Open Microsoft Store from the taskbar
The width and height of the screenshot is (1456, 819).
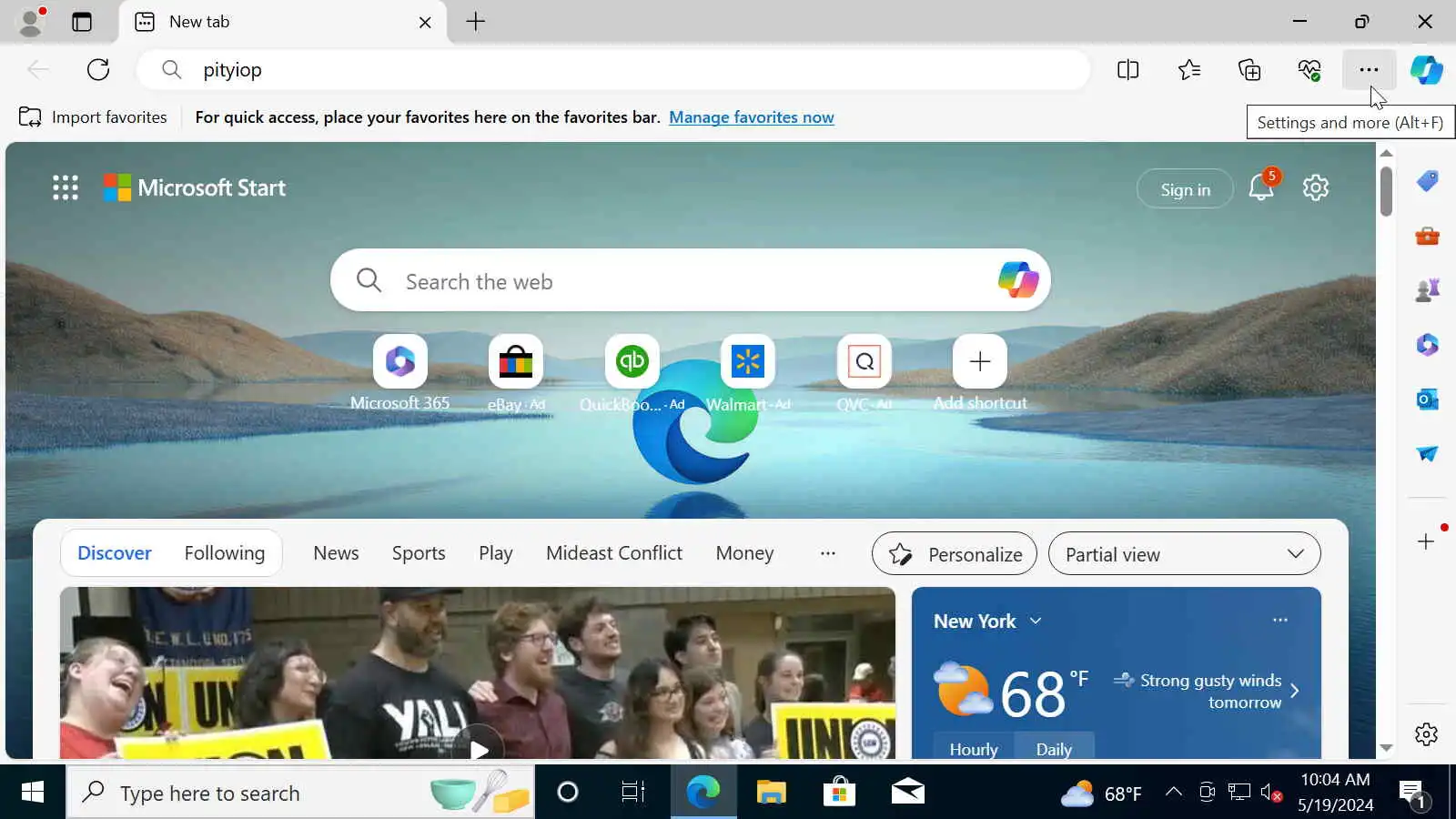tap(839, 793)
